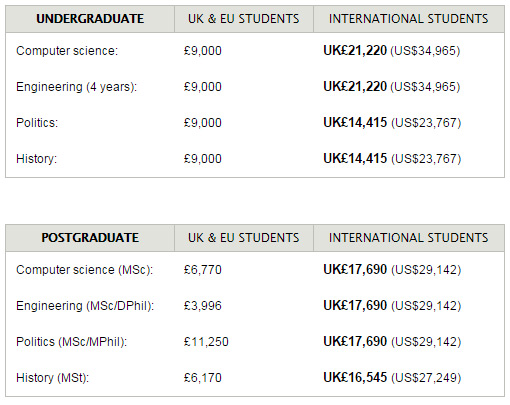
Task: Select postgraduate UK & EU STUDENTS column header
Action: [x=244, y=238]
